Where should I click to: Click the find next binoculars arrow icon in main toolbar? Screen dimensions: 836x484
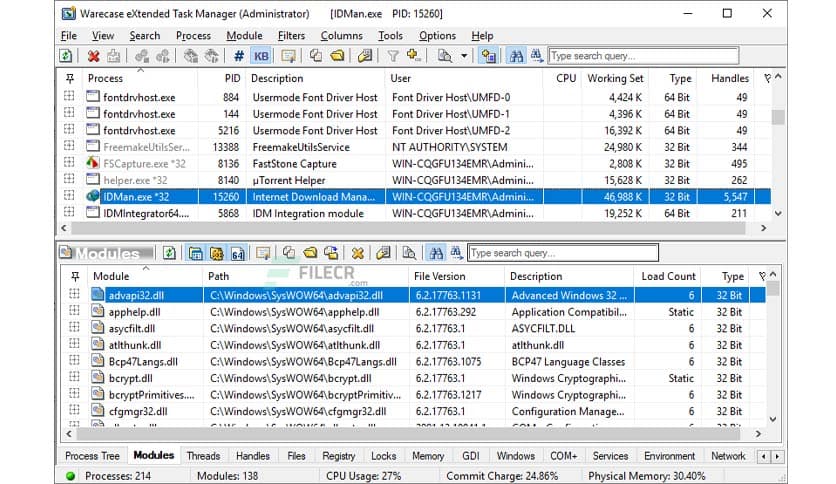tap(536, 56)
